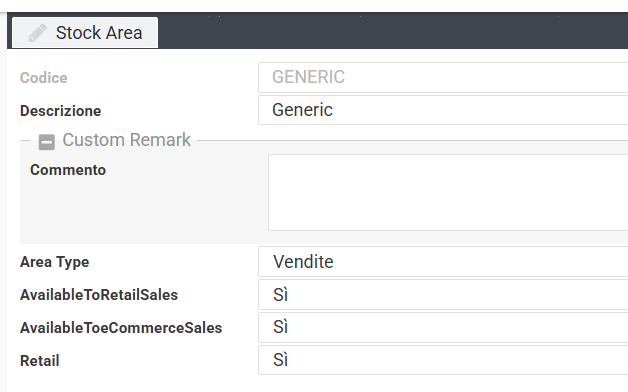This screenshot has width=628, height=392.
Task: Click the Retail label
Action: [x=40, y=361]
